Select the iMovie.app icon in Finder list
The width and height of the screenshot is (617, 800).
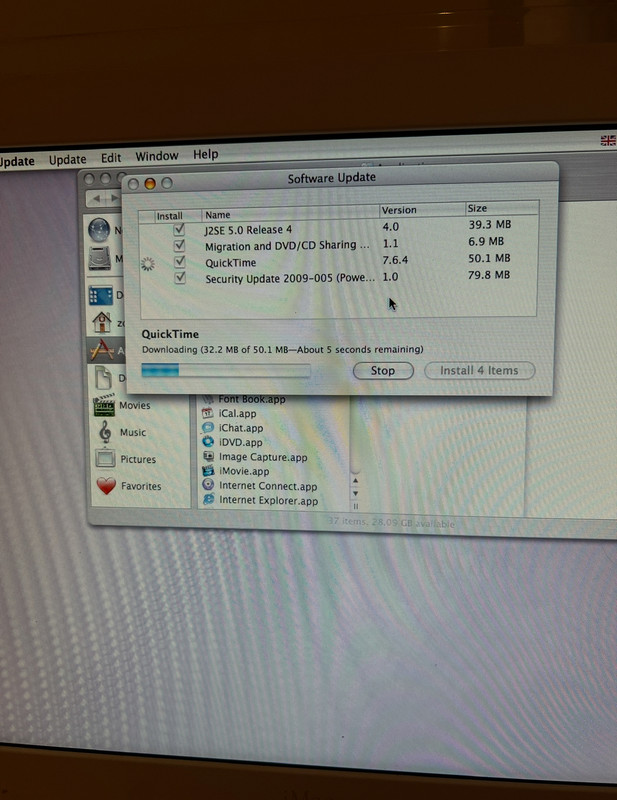[208, 471]
